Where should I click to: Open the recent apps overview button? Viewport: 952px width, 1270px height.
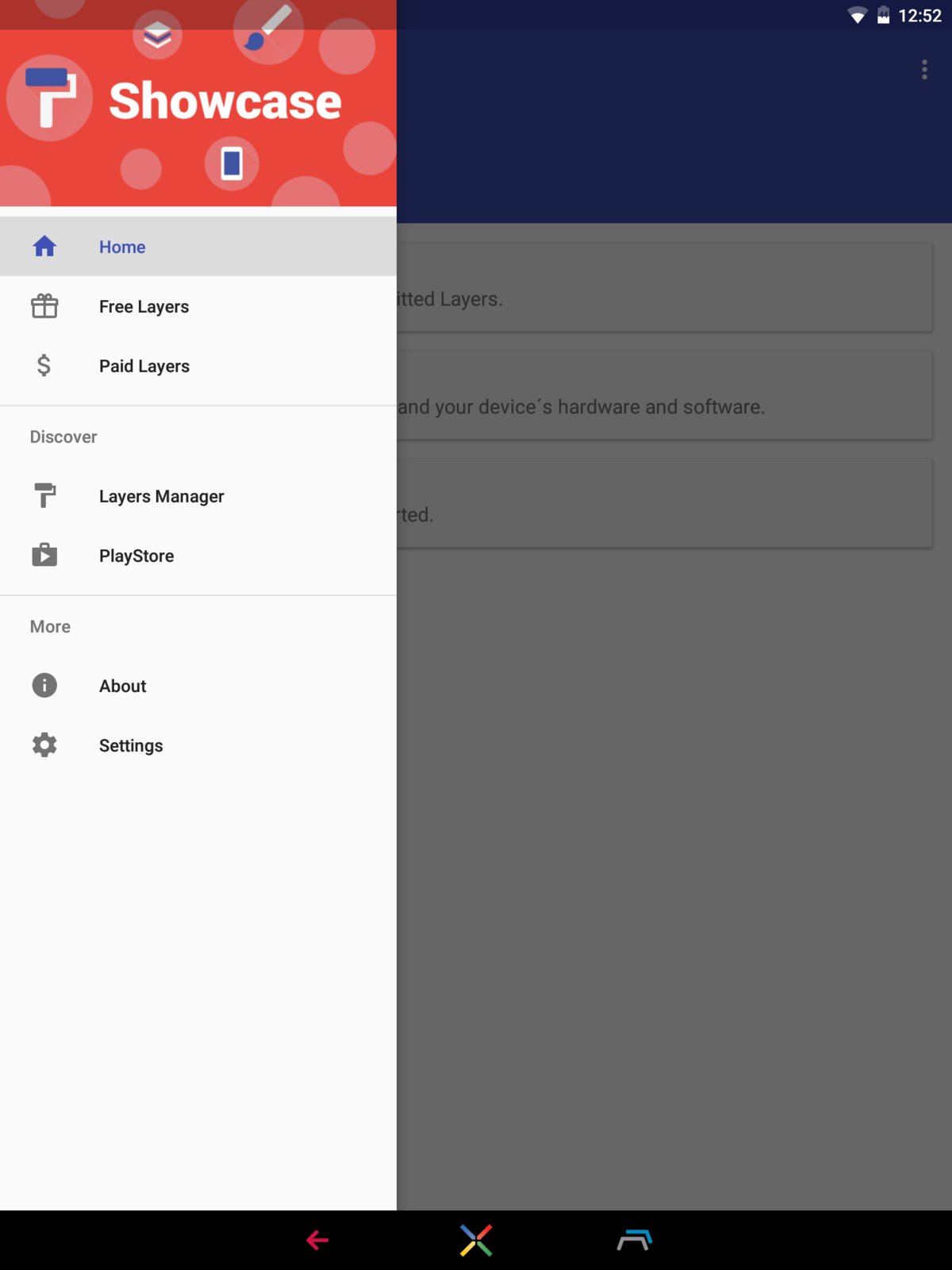634,1240
